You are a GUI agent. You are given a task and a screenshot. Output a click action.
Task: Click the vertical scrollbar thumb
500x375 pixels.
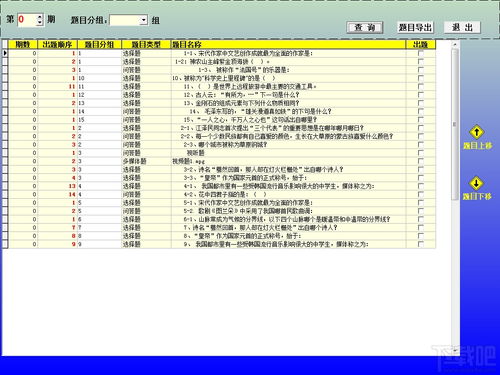455,124
